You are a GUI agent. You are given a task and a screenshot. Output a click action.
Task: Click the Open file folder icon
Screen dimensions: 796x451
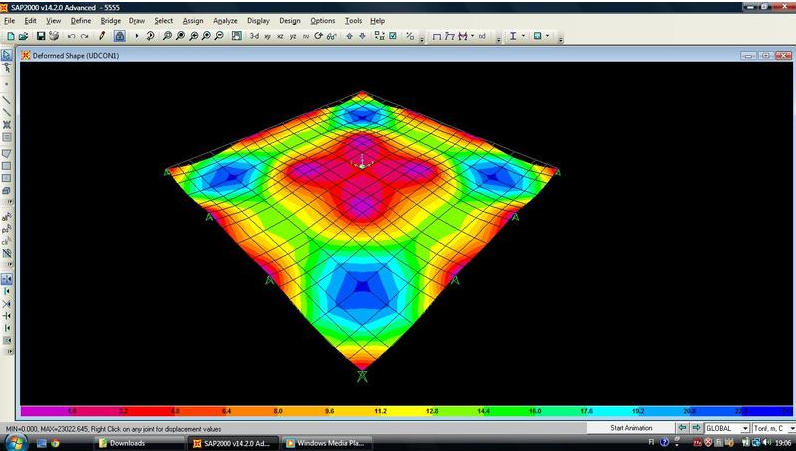click(23, 36)
